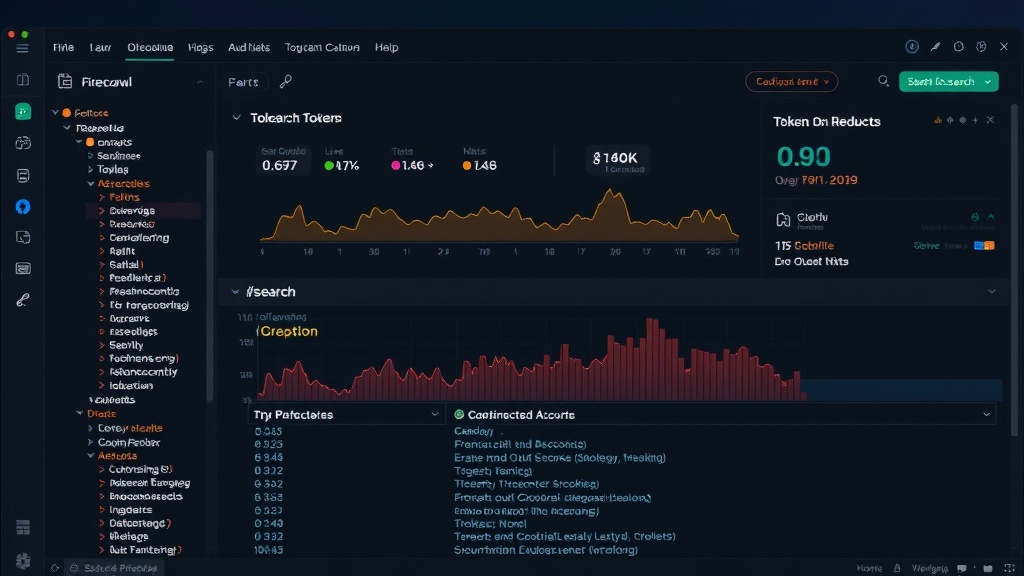This screenshot has height=576, width=1024.
Task: Open the Help menu
Action: point(387,48)
